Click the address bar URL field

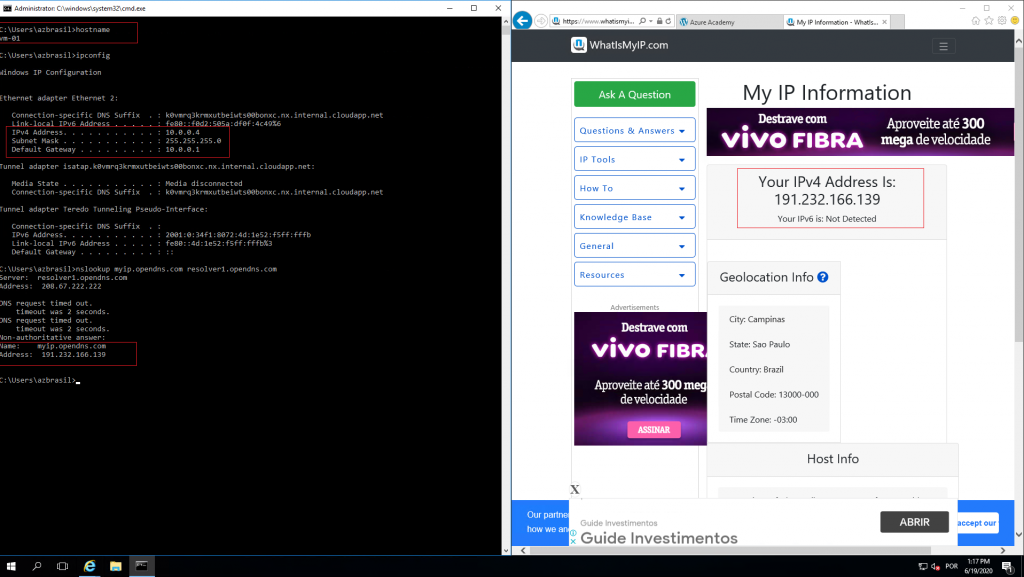coord(598,20)
